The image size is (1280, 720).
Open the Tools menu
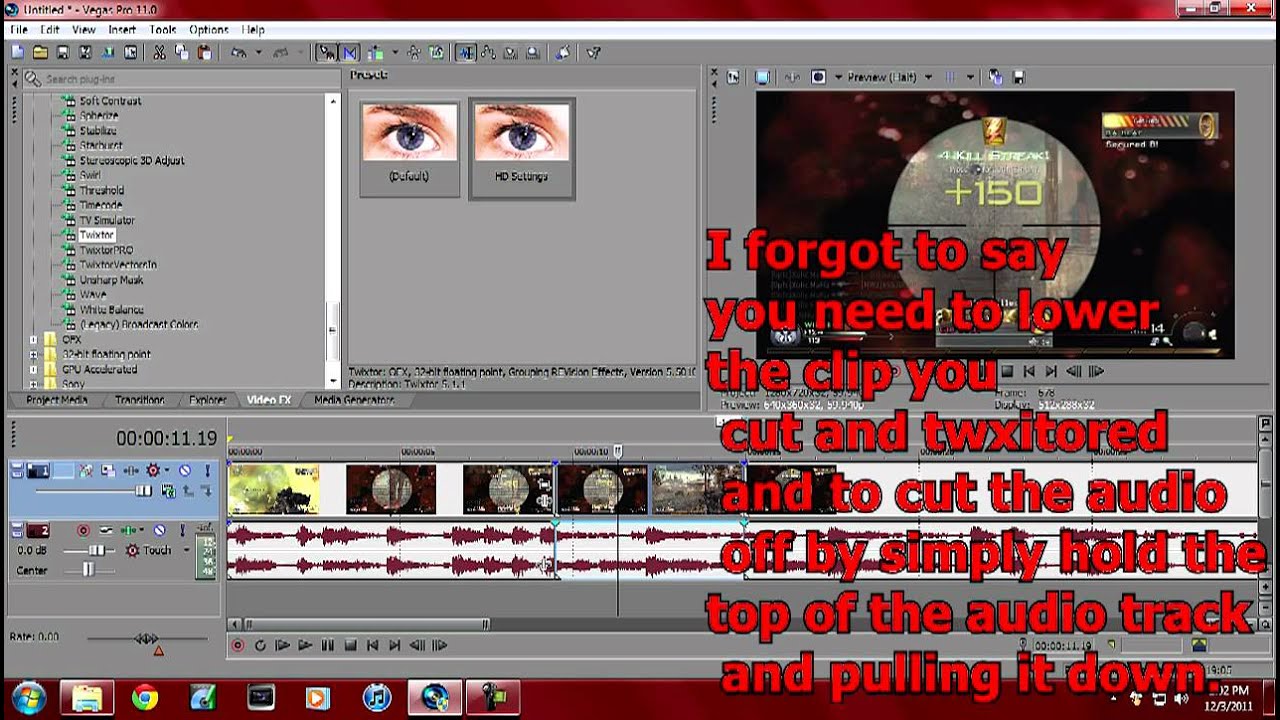pyautogui.click(x=163, y=30)
